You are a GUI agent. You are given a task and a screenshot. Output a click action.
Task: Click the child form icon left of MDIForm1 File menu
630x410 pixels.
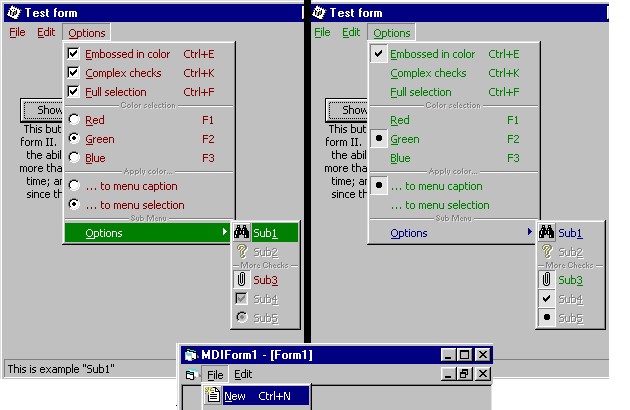pyautogui.click(x=191, y=374)
